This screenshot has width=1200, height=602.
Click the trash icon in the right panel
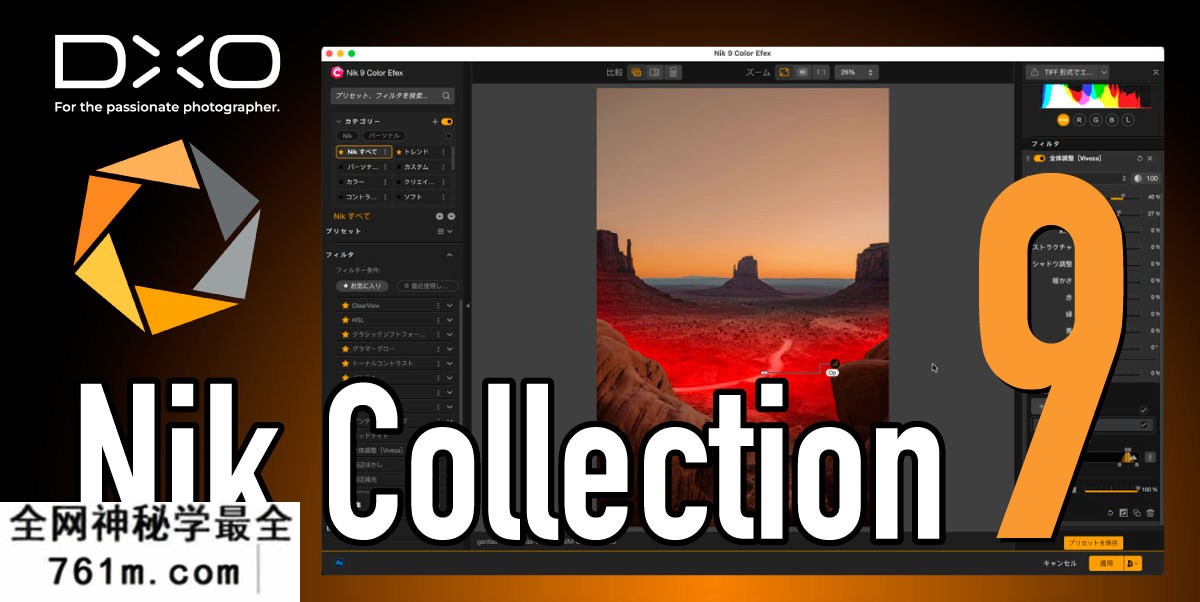(x=1150, y=513)
